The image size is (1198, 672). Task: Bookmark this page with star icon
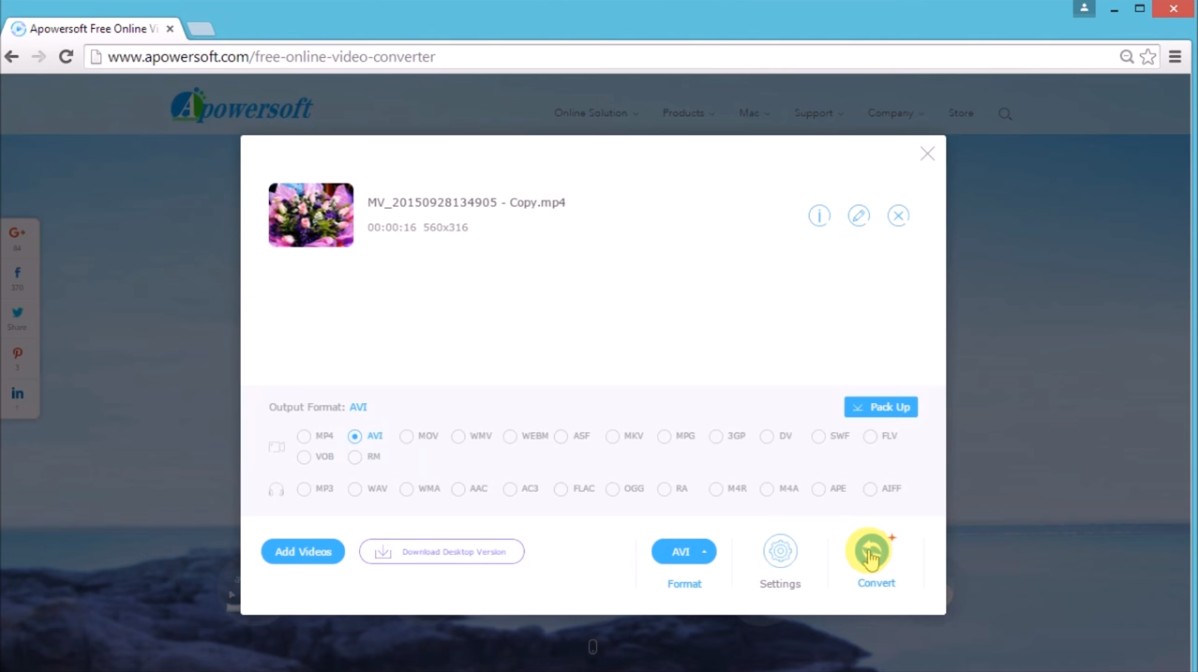[1148, 57]
